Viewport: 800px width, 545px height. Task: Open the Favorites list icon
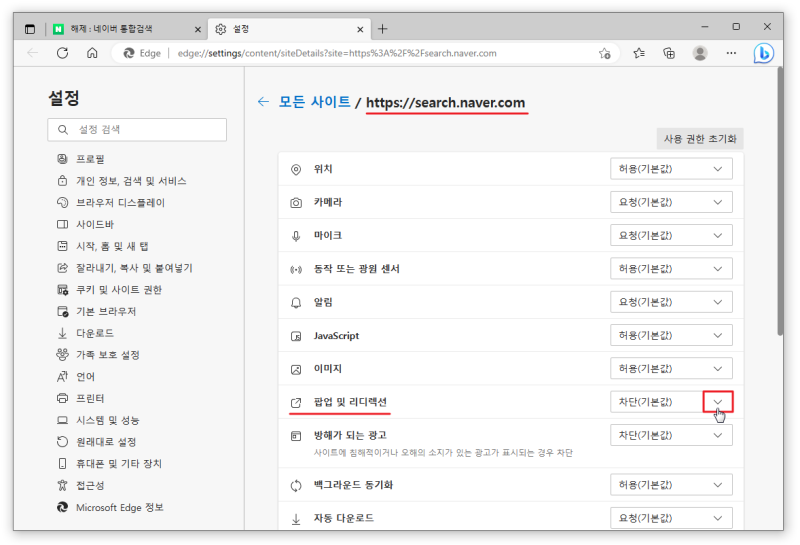639,53
